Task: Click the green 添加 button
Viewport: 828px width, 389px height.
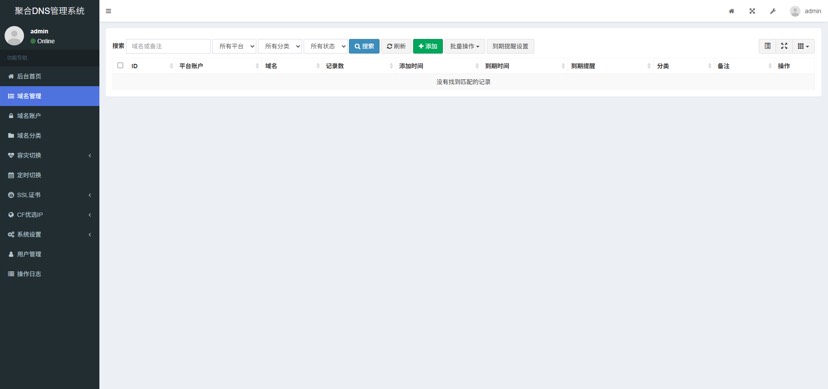Action: pyautogui.click(x=428, y=46)
